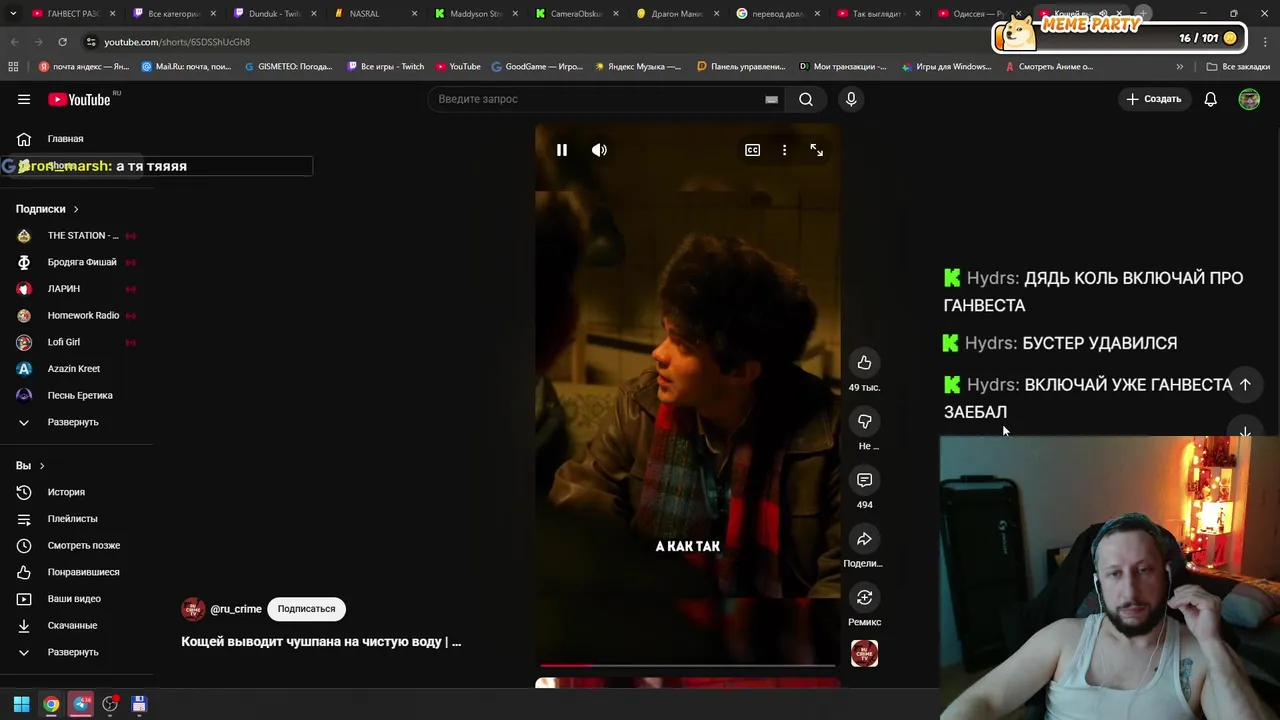Viewport: 1280px width, 720px height.
Task: Subscribe to @ru_crime channel
Action: click(306, 609)
